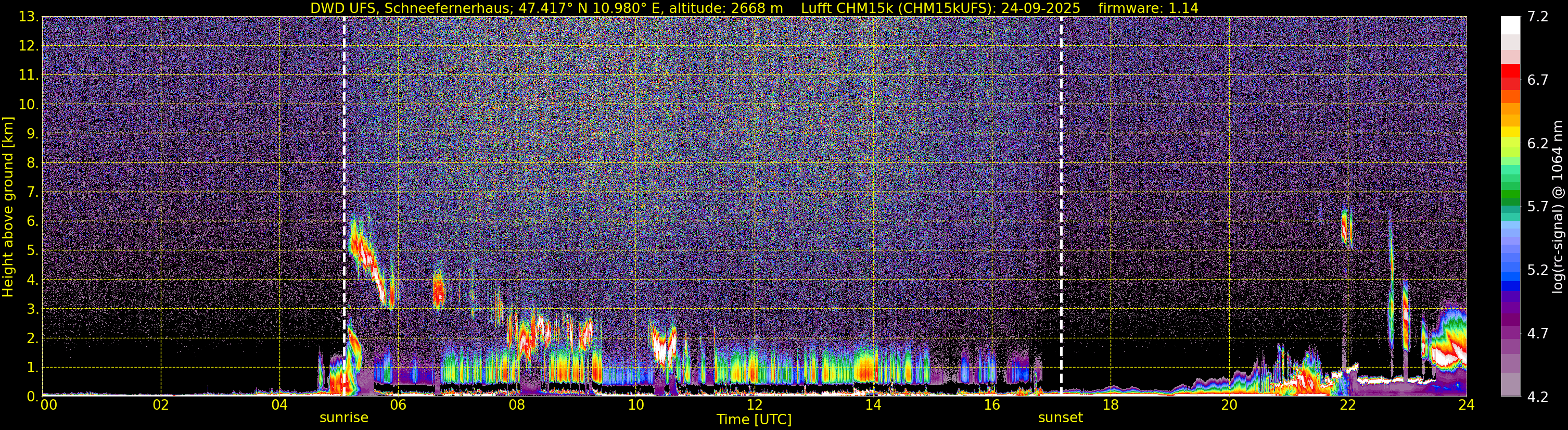Click time-axis tick label '06'
This screenshot has width=1568, height=430.
398,406
